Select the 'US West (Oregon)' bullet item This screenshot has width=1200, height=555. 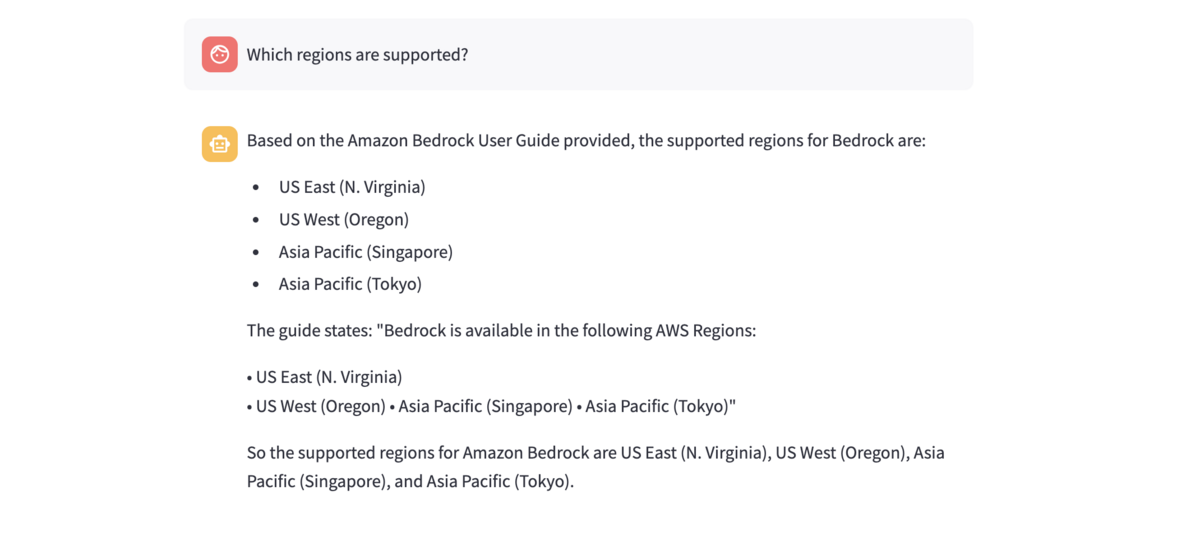point(344,219)
